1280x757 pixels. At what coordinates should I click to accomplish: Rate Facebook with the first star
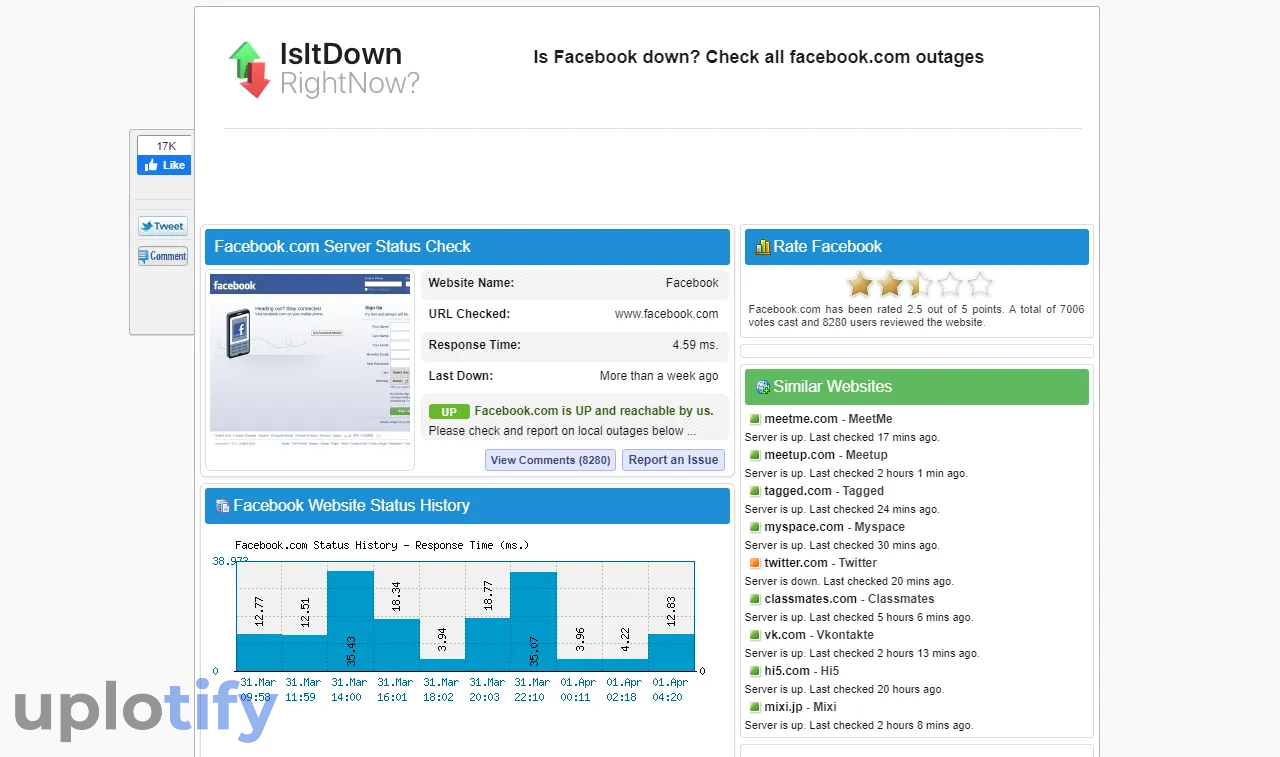point(860,285)
